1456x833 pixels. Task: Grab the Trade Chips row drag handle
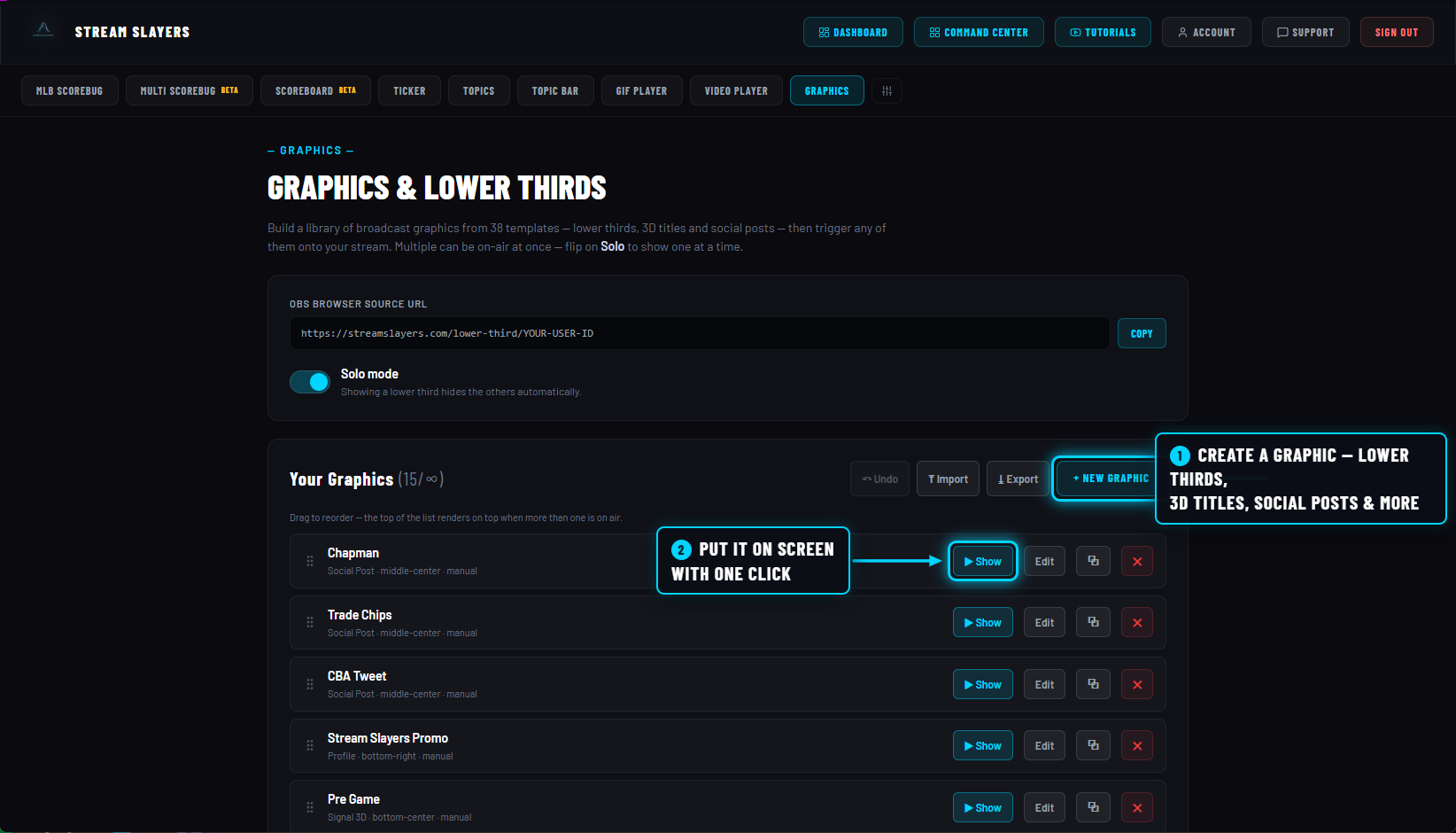pos(310,623)
